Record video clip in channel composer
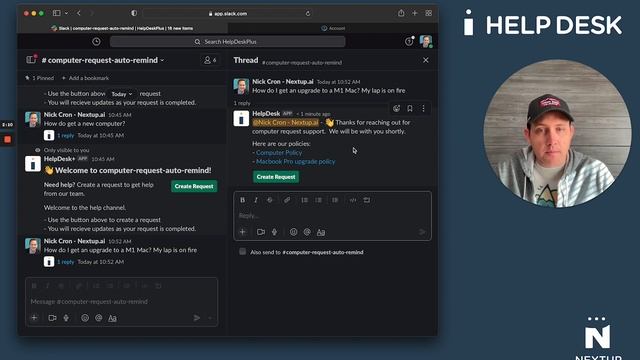This screenshot has width=640, height=360. click(52, 318)
